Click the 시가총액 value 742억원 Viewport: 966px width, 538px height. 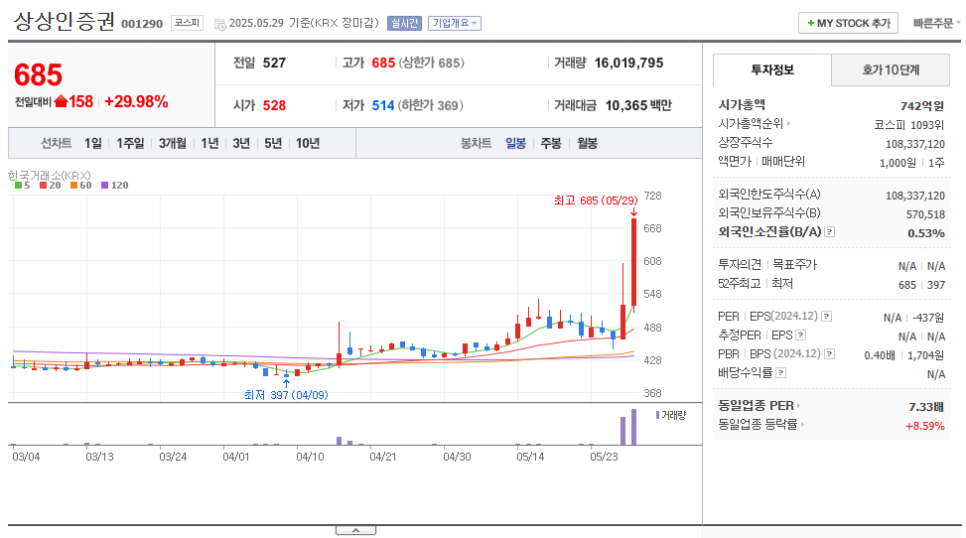pos(922,106)
